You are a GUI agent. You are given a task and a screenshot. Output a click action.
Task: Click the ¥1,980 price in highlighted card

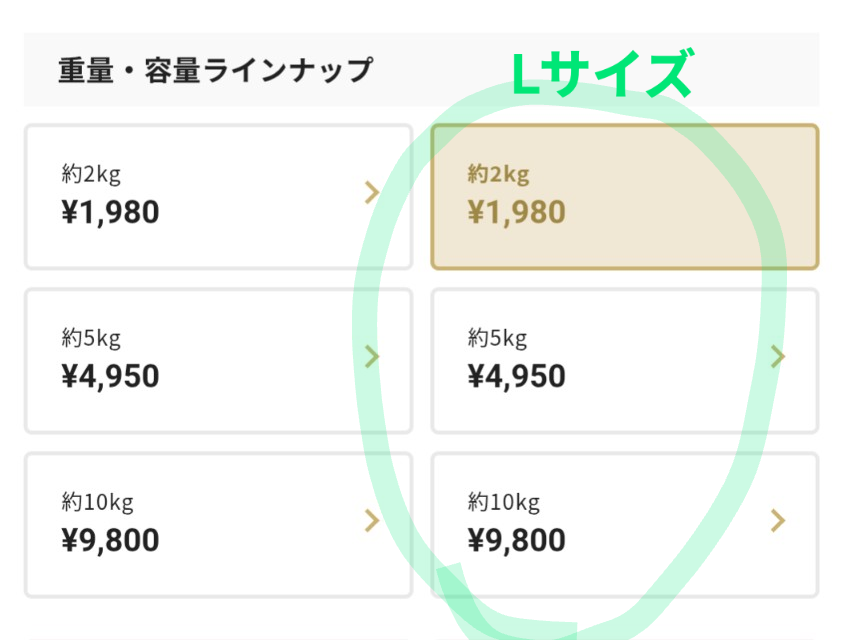click(516, 213)
